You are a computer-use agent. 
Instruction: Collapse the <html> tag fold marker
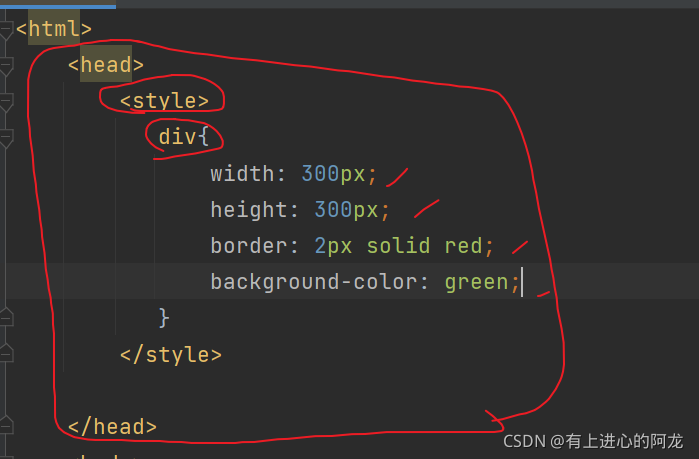(x=6, y=30)
